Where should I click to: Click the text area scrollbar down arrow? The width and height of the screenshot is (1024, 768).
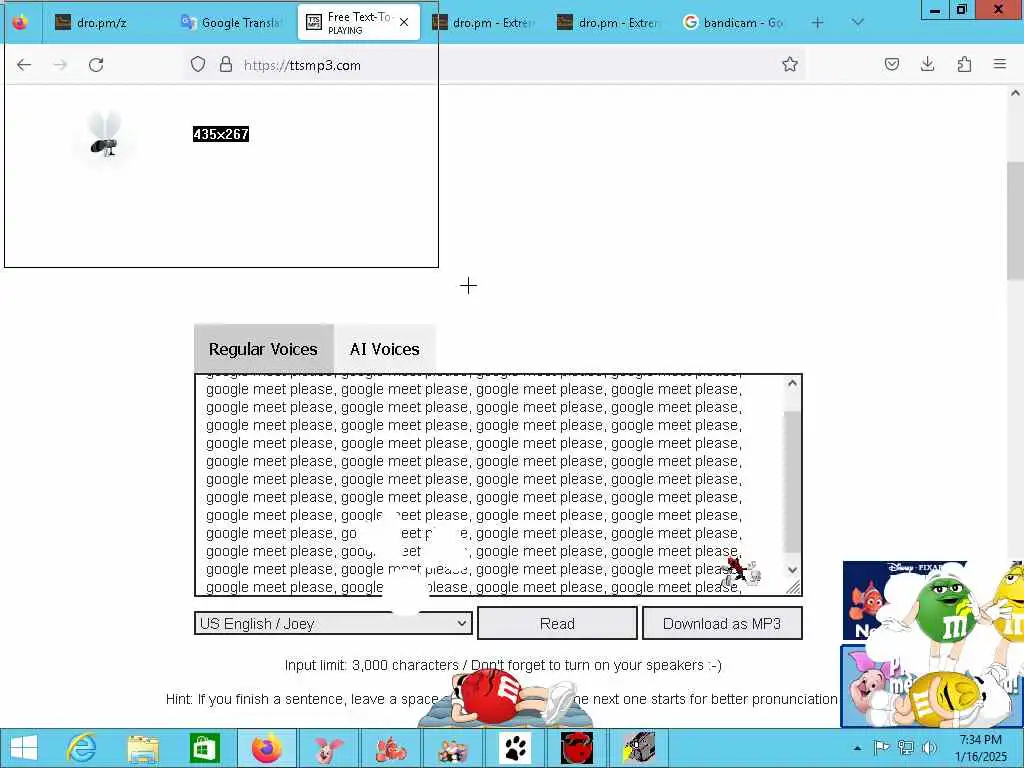792,569
